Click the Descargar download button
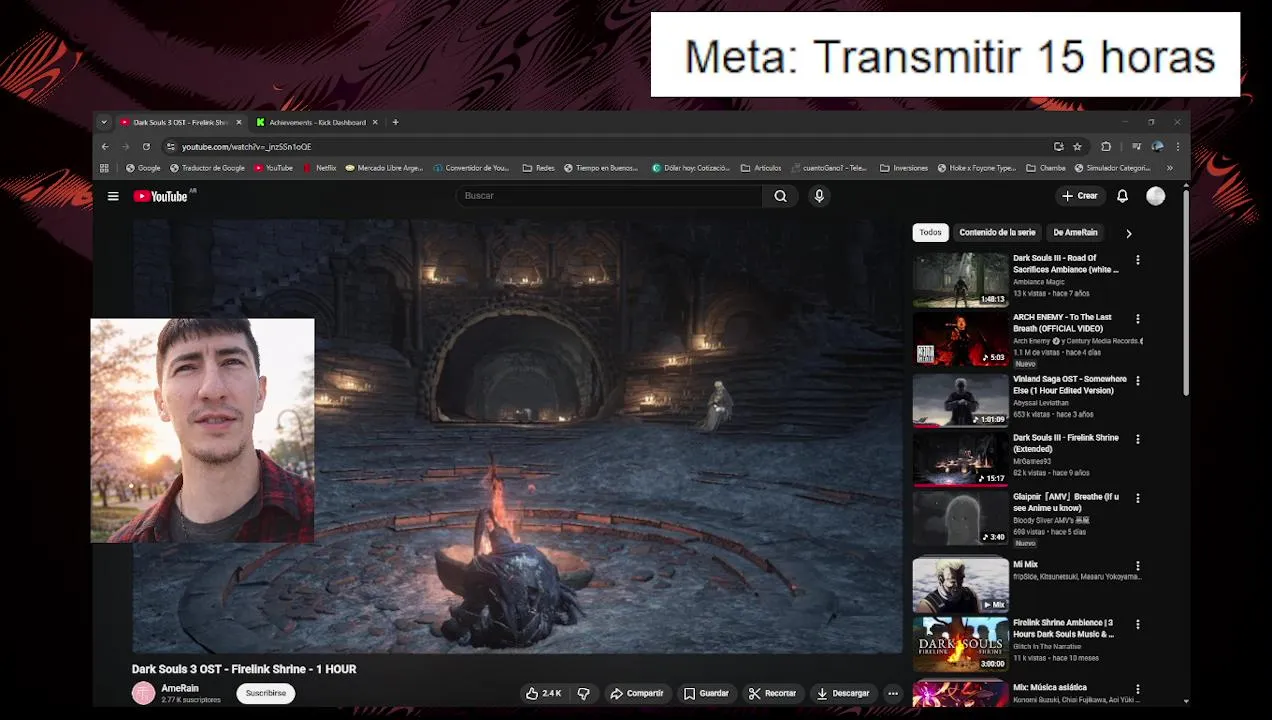1272x720 pixels. click(x=843, y=693)
